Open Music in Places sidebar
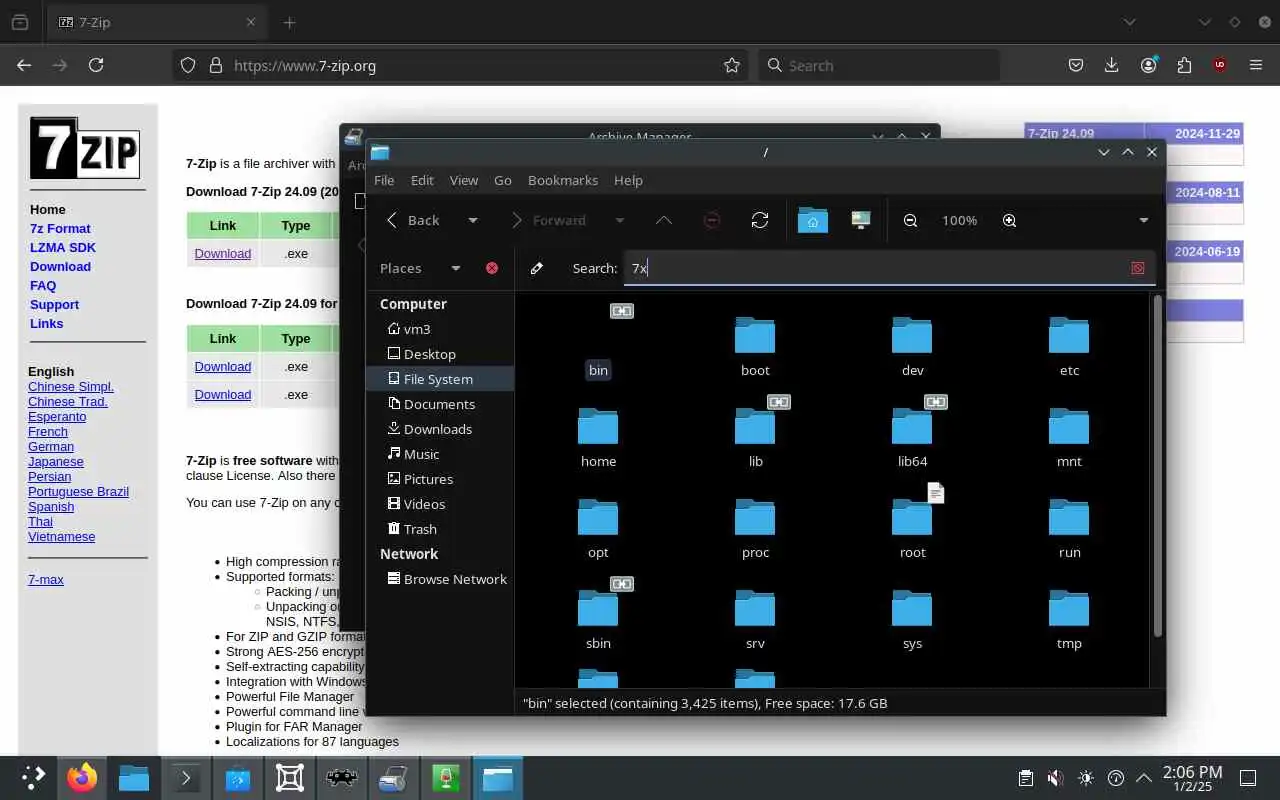This screenshot has width=1280, height=800. pos(440,454)
